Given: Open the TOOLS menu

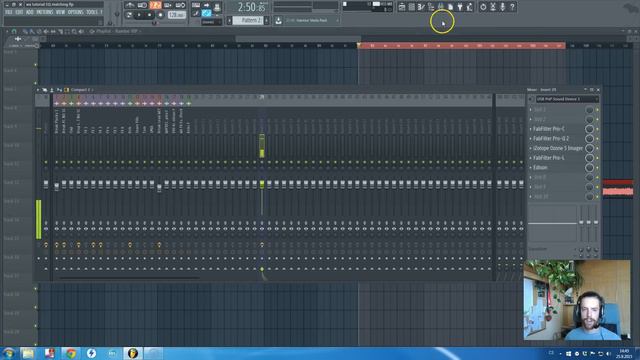Looking at the screenshot, I should [x=92, y=12].
